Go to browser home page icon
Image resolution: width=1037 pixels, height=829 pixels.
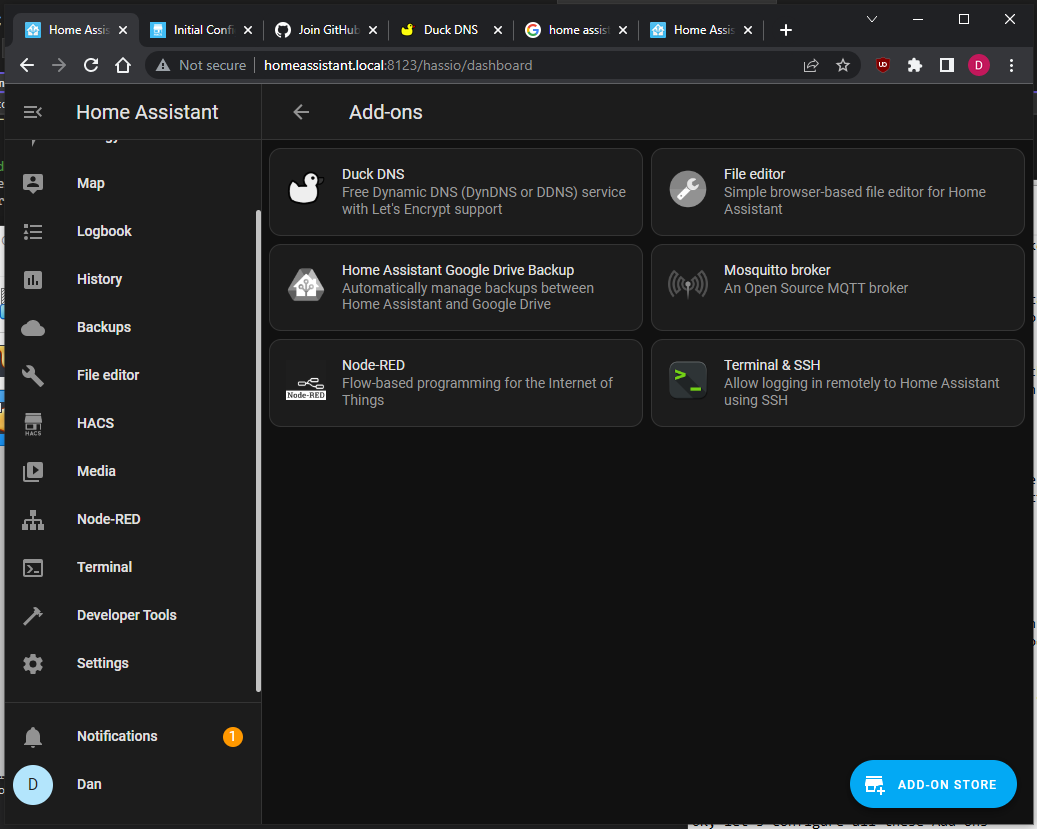pyautogui.click(x=123, y=65)
